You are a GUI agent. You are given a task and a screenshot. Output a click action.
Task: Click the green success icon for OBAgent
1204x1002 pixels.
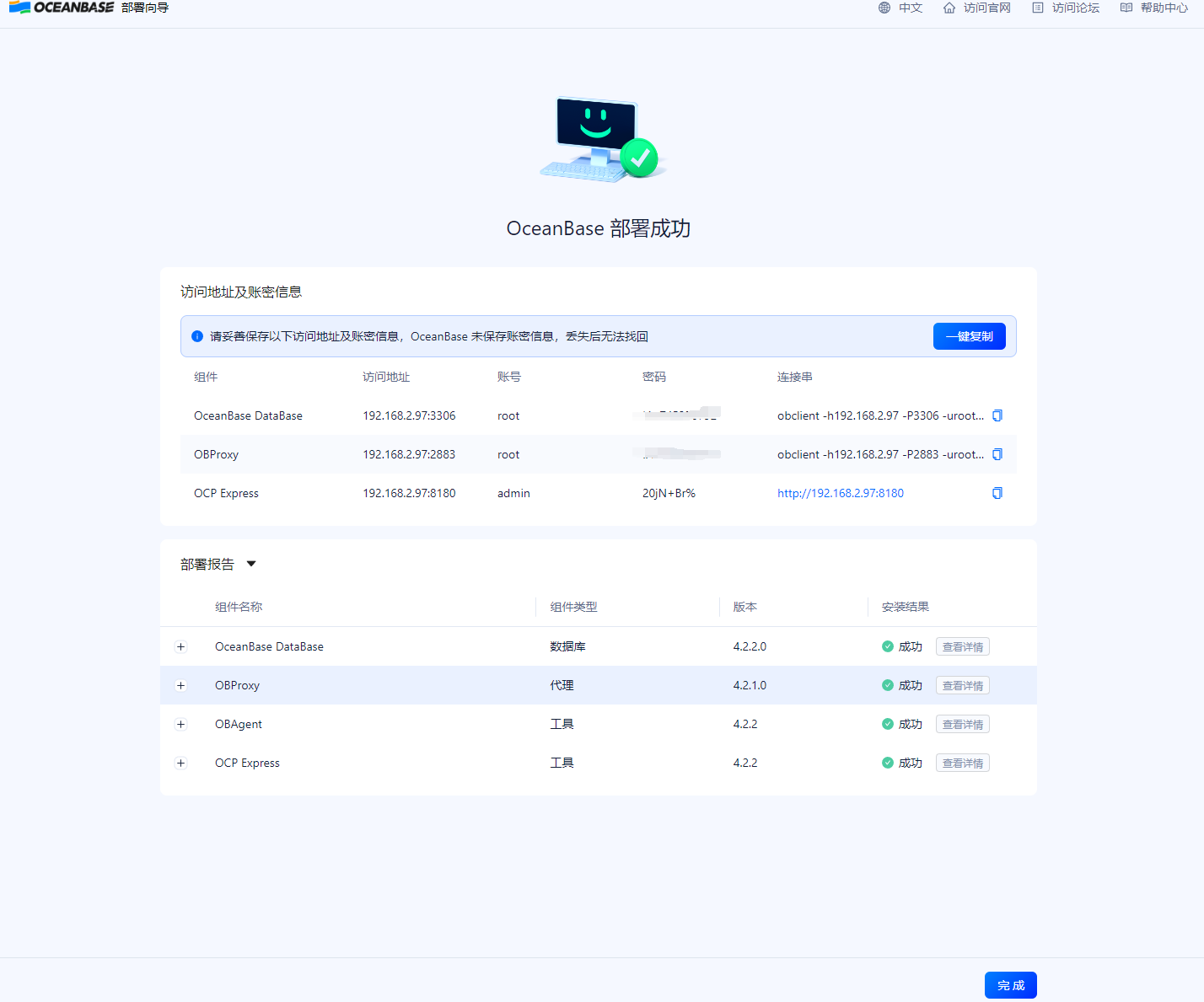point(888,724)
